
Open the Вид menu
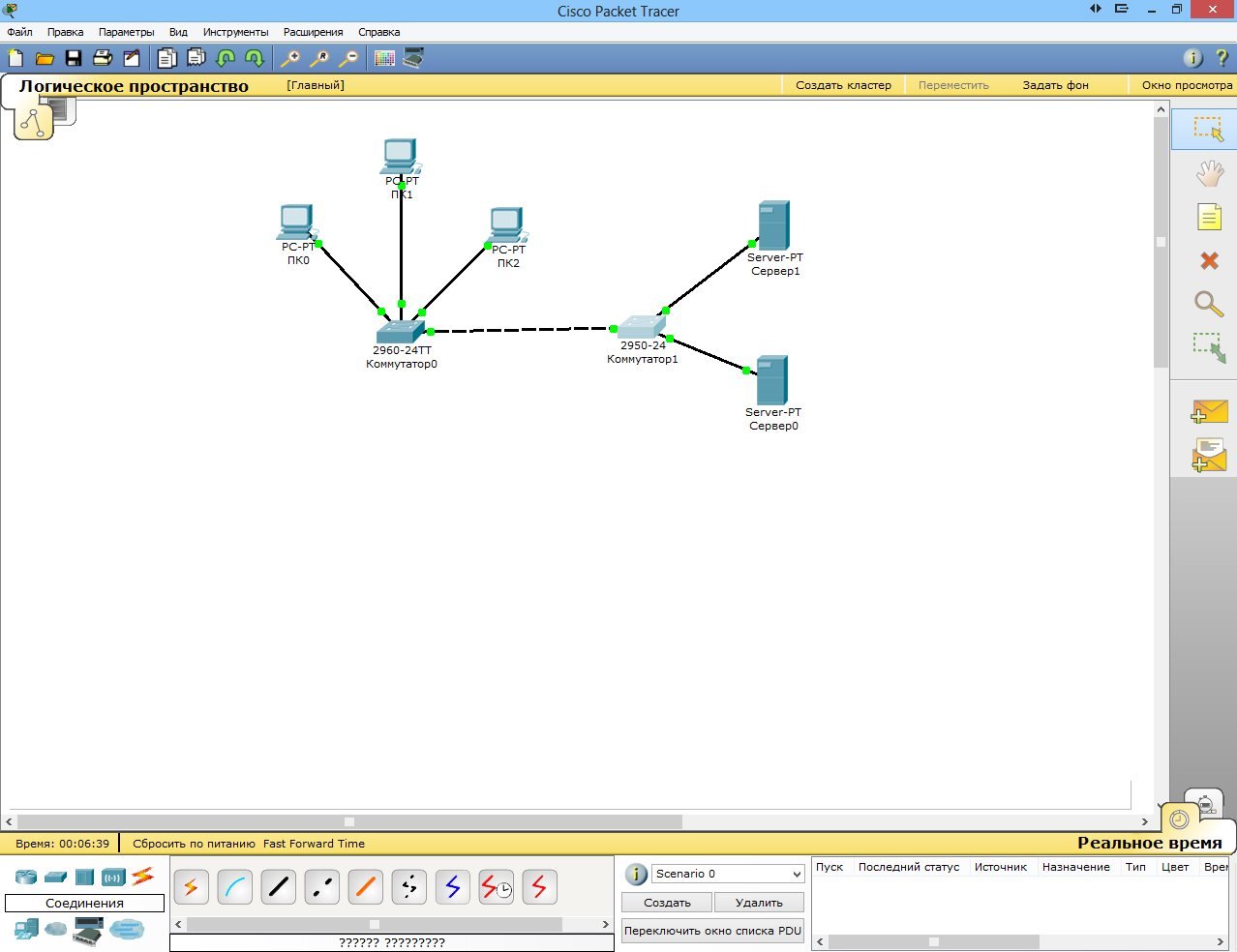tap(178, 32)
